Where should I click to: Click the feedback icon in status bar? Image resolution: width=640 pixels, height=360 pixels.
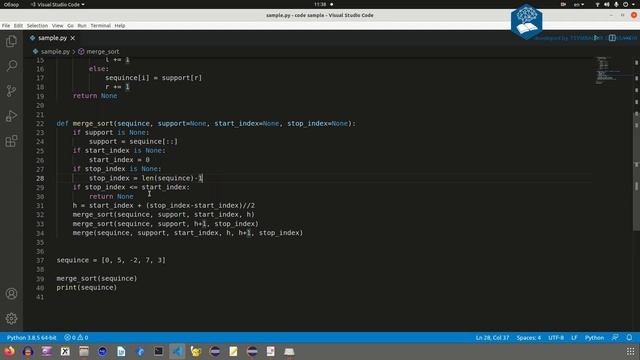click(x=615, y=338)
